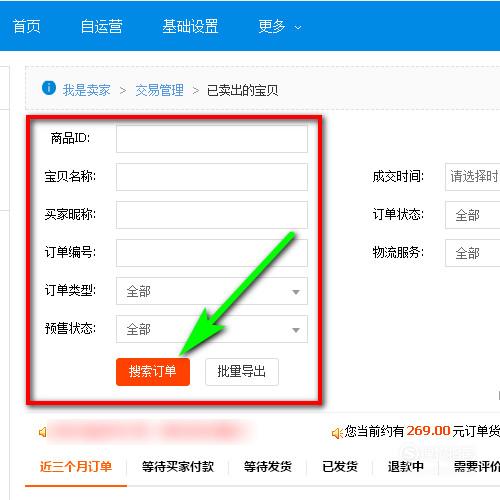Image resolution: width=500 pixels, height=500 pixels.
Task: Open the 基础设置 menu item
Action: pyautogui.click(x=190, y=26)
